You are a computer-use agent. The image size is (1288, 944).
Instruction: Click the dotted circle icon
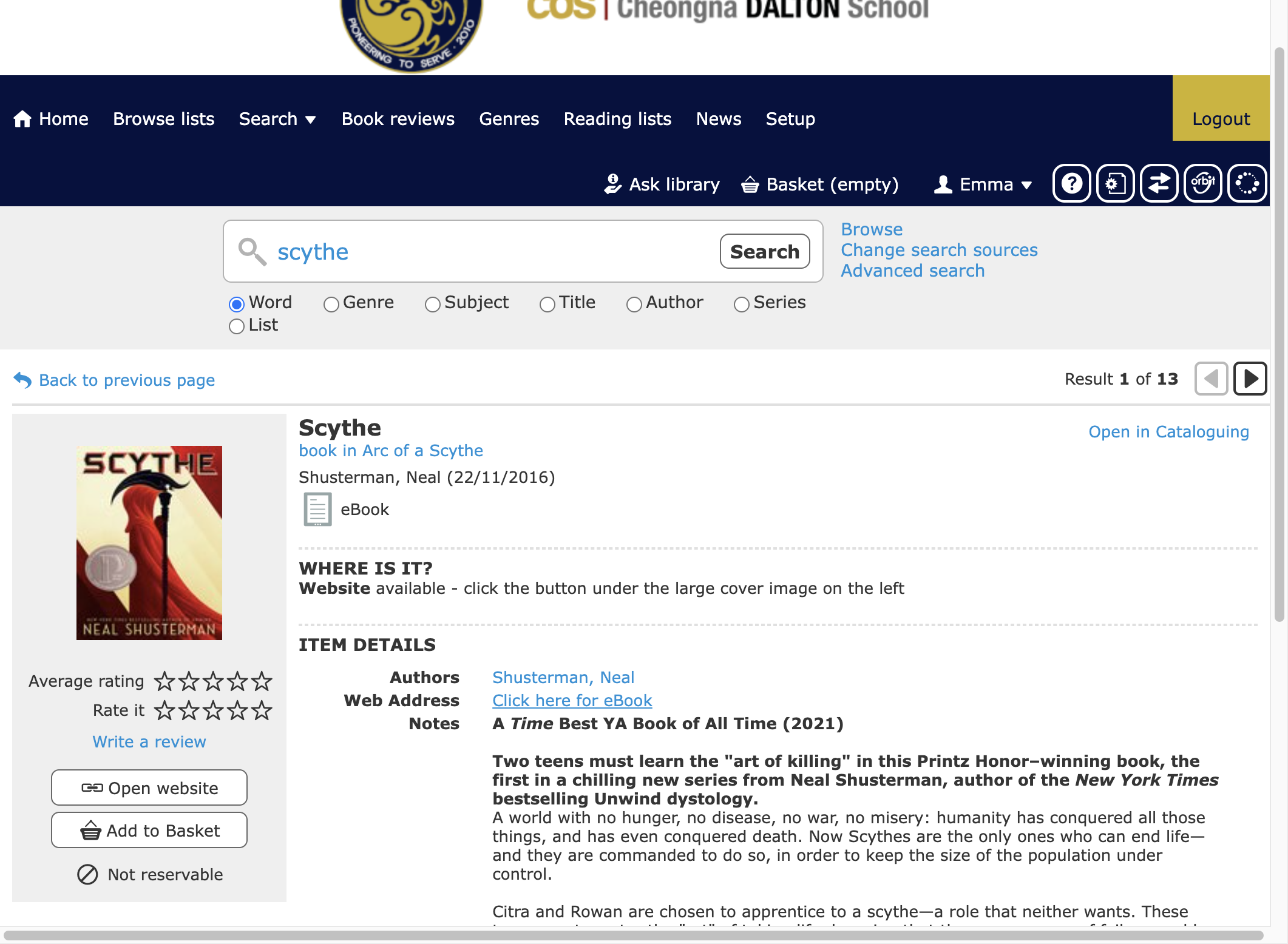[x=1247, y=183]
